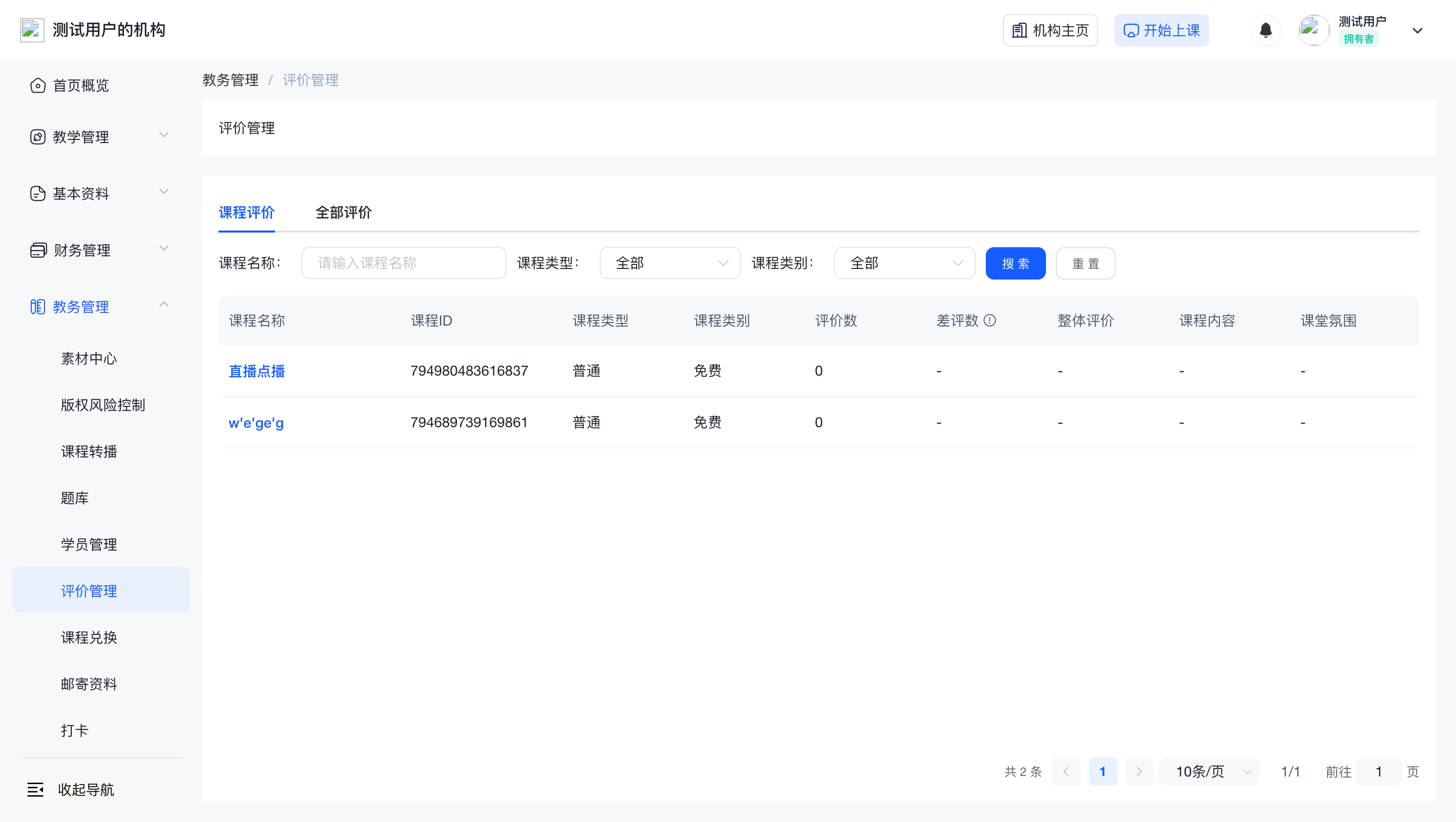1456x822 pixels.
Task: Click the 整体评价 column header
Action: coord(1085,321)
